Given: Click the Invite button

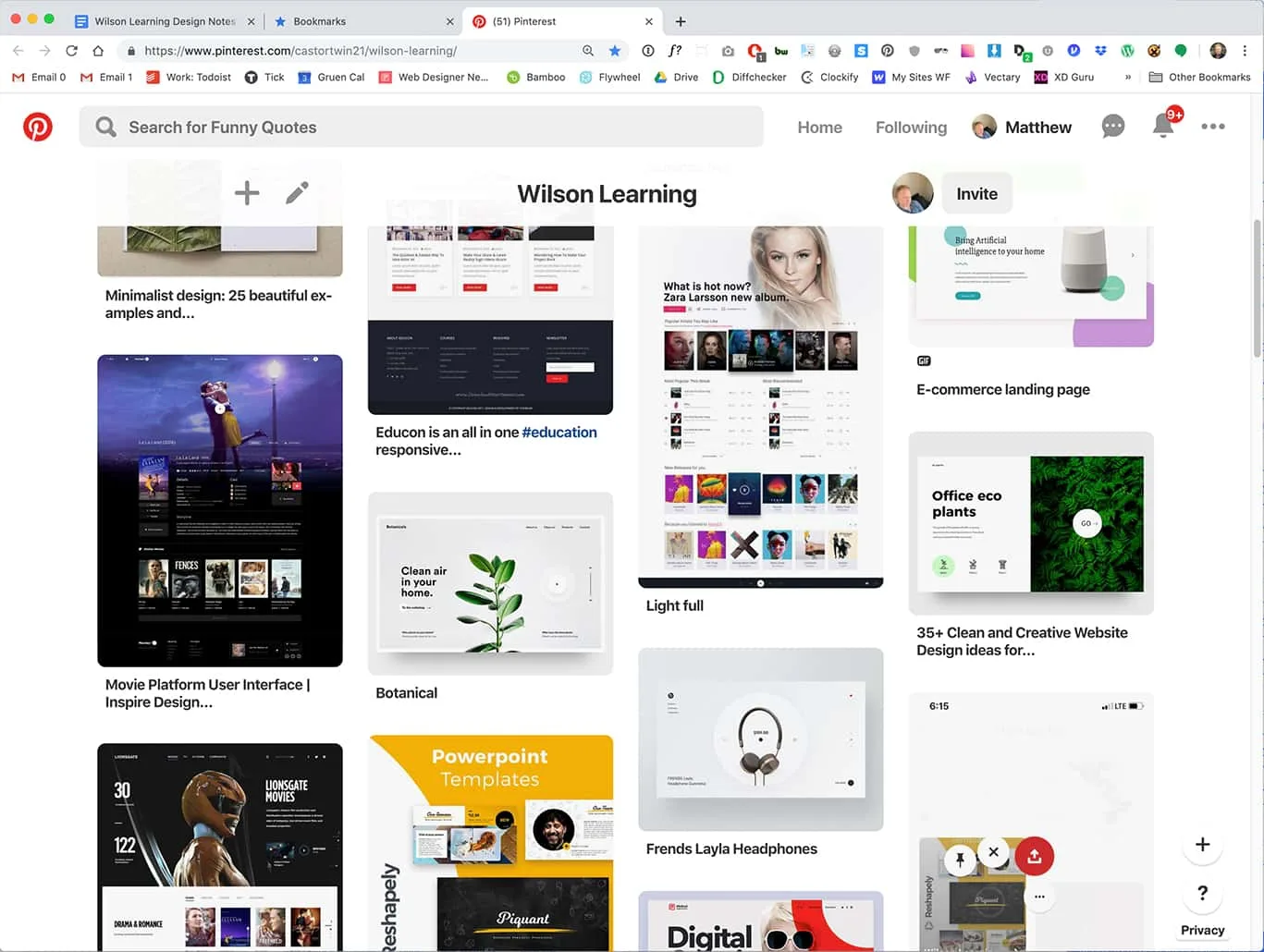Looking at the screenshot, I should click(x=976, y=194).
